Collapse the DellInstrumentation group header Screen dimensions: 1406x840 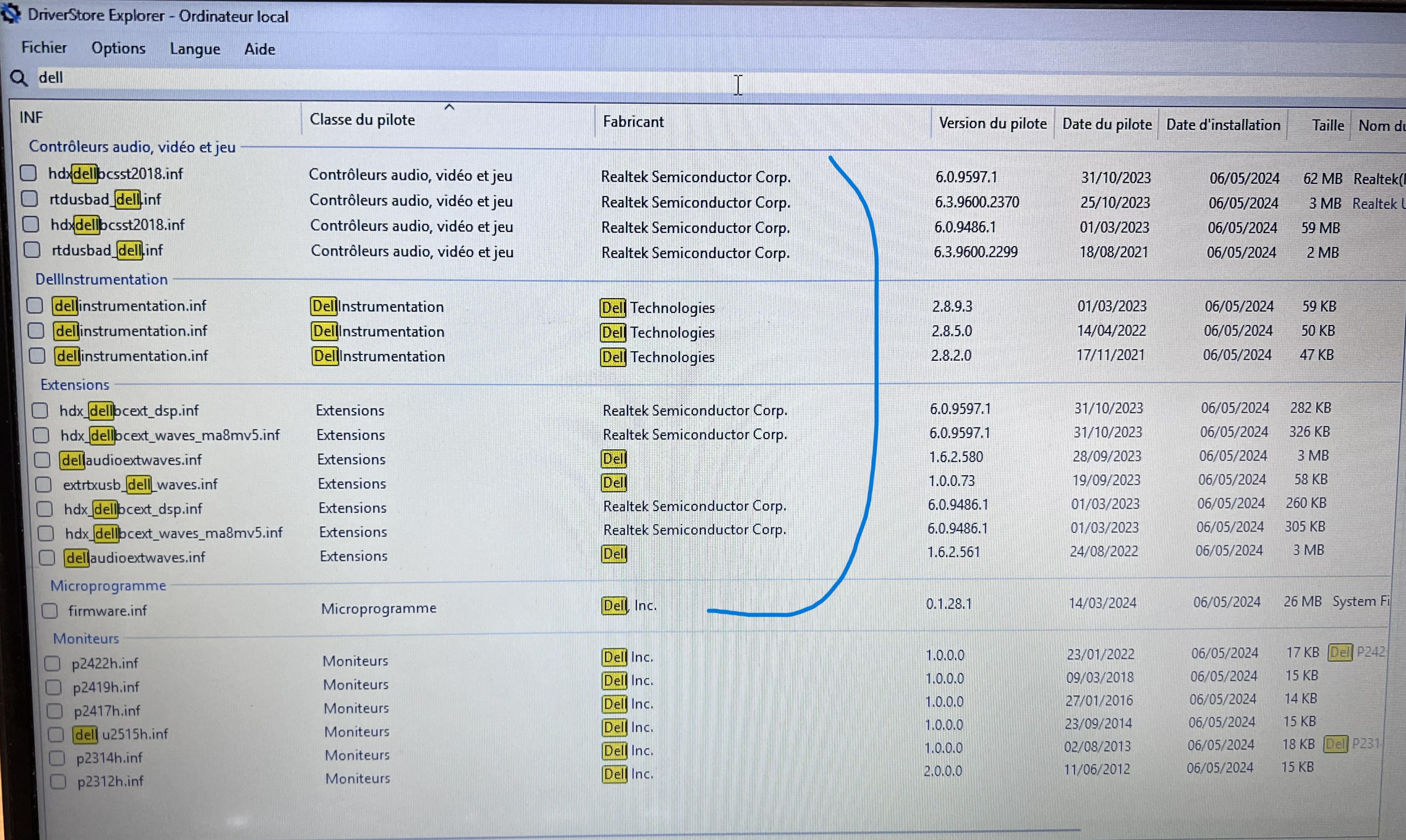coord(101,279)
